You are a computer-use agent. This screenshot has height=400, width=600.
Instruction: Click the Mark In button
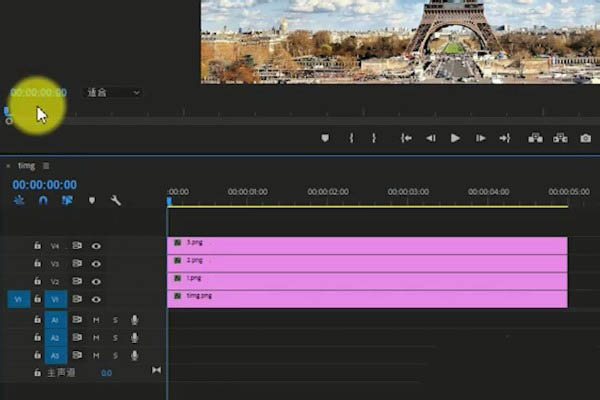point(351,138)
